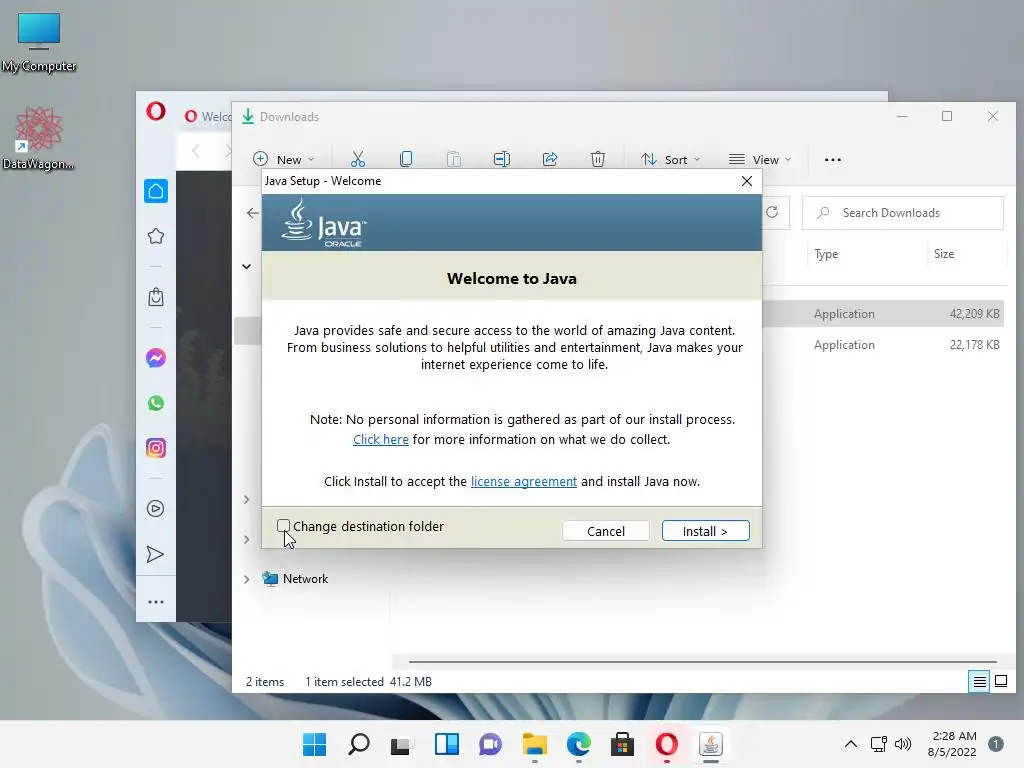1024x768 pixels.
Task: Switch to Opera from taskbar
Action: [x=667, y=744]
